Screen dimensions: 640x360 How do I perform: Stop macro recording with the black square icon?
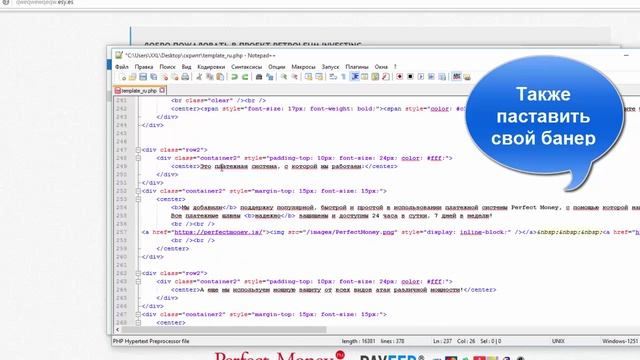pos(410,77)
